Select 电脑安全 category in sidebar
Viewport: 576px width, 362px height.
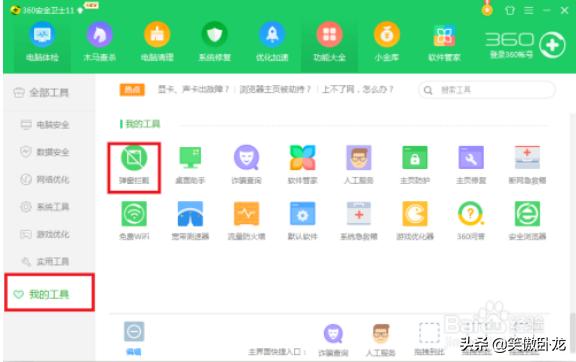pos(45,125)
